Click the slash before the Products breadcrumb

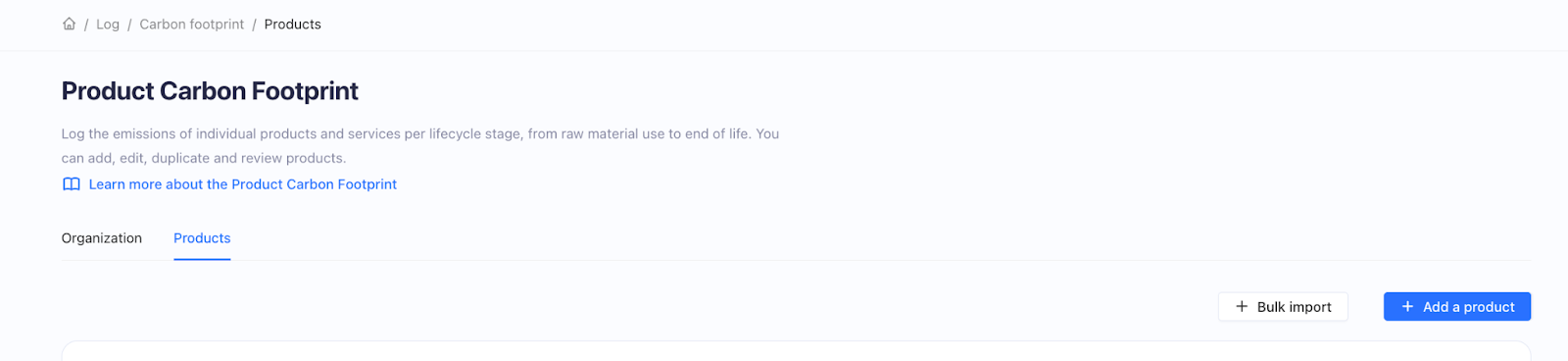coord(255,25)
